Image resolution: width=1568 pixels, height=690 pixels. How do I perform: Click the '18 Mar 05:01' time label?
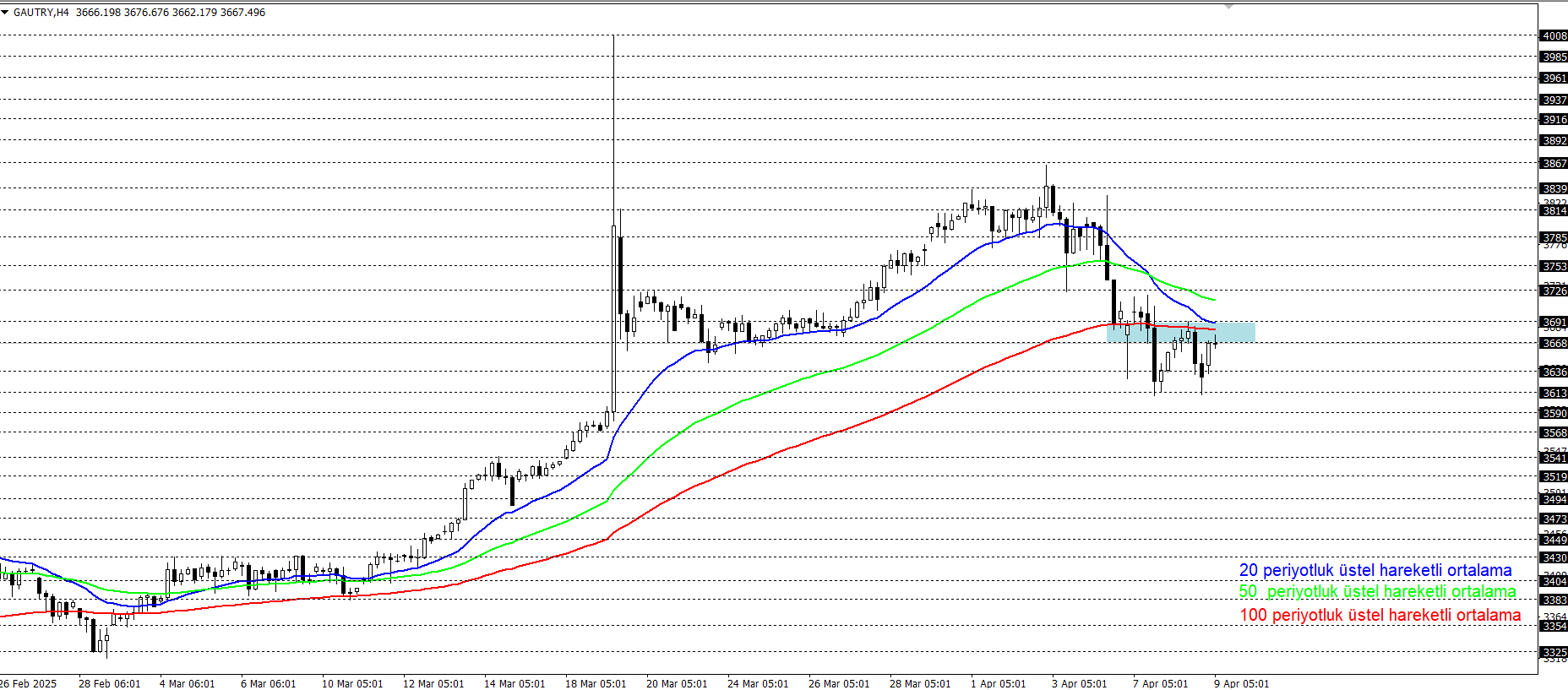tap(596, 683)
